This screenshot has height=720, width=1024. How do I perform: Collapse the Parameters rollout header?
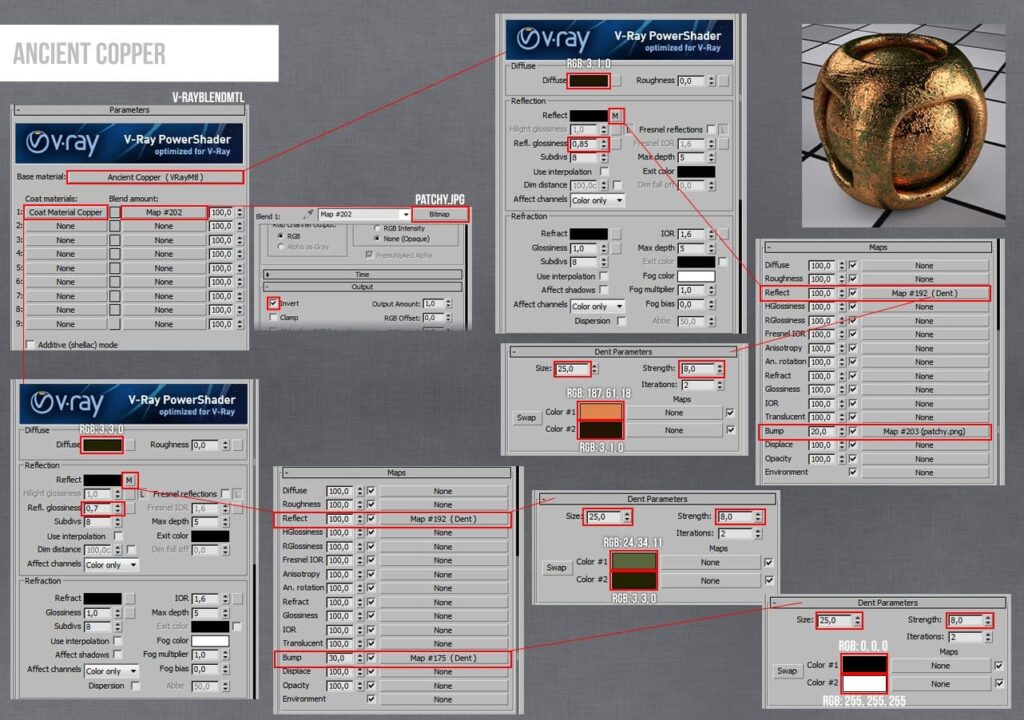tap(129, 110)
